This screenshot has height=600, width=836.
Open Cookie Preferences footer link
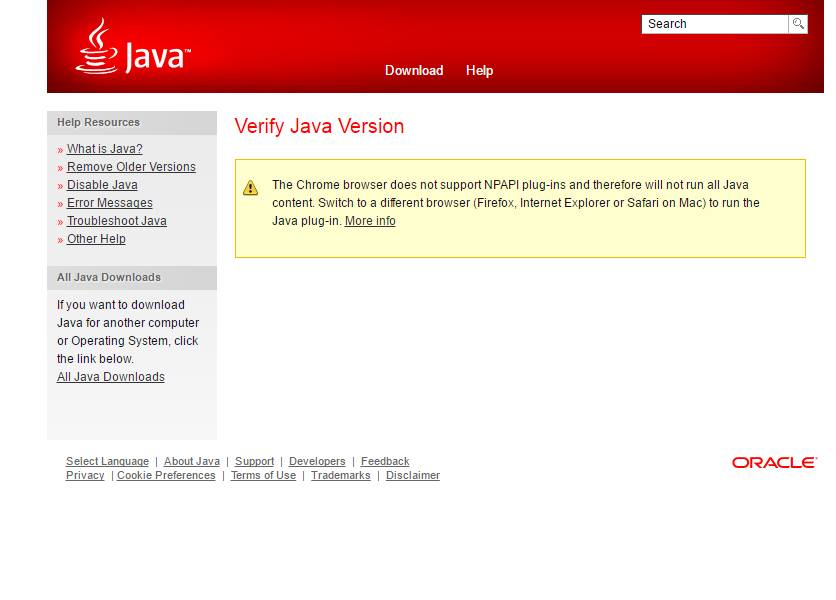pyautogui.click(x=166, y=475)
